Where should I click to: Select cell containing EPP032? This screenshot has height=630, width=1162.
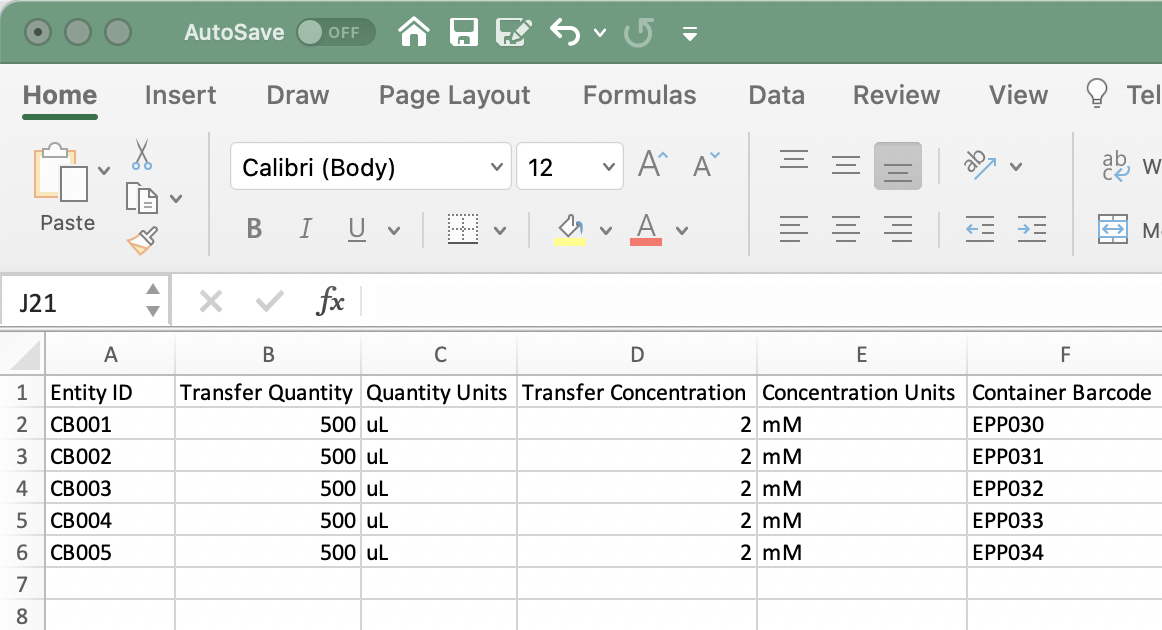(1064, 488)
